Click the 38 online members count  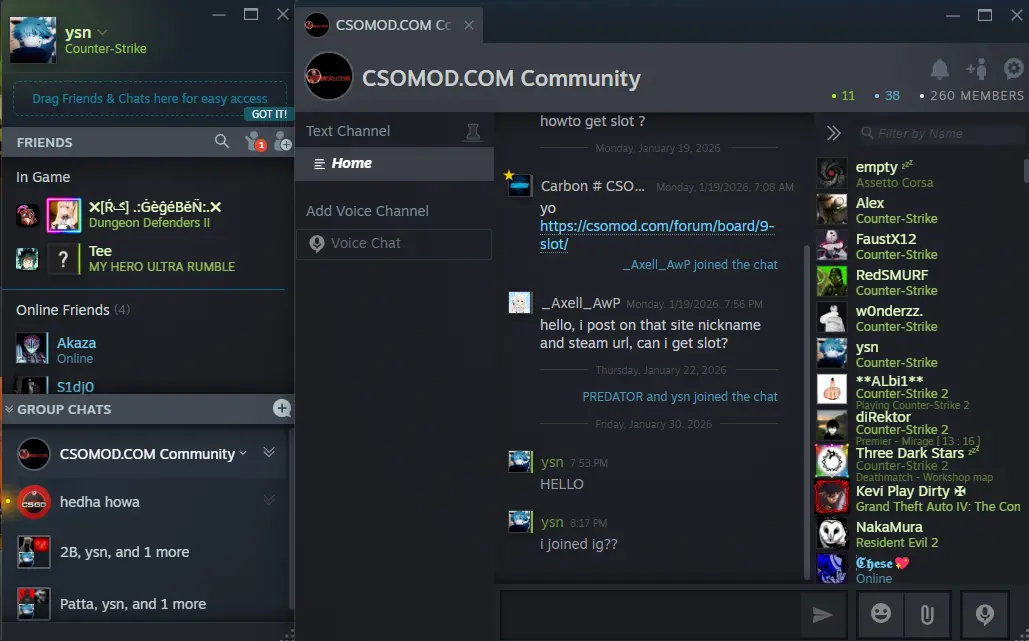887,96
